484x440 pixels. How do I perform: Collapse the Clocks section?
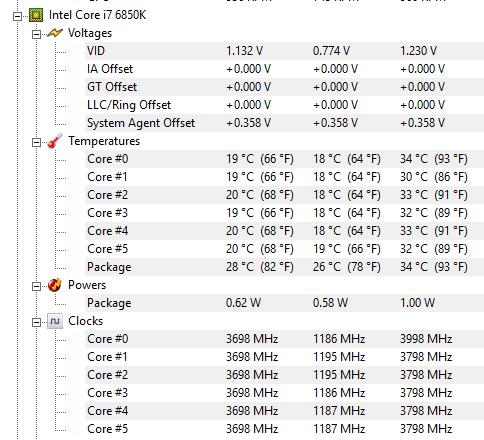36,322
